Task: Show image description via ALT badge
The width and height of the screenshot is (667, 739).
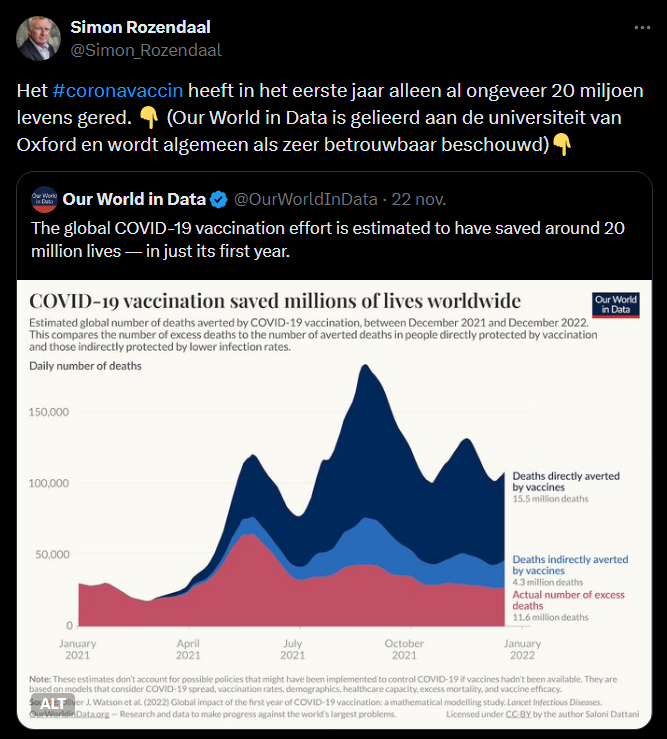Action: pyautogui.click(x=52, y=704)
